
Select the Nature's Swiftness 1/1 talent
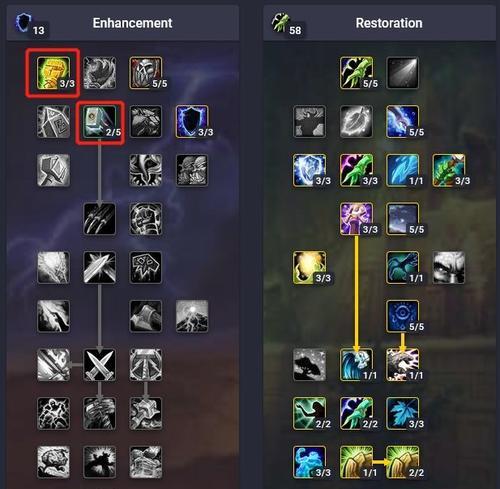(403, 268)
